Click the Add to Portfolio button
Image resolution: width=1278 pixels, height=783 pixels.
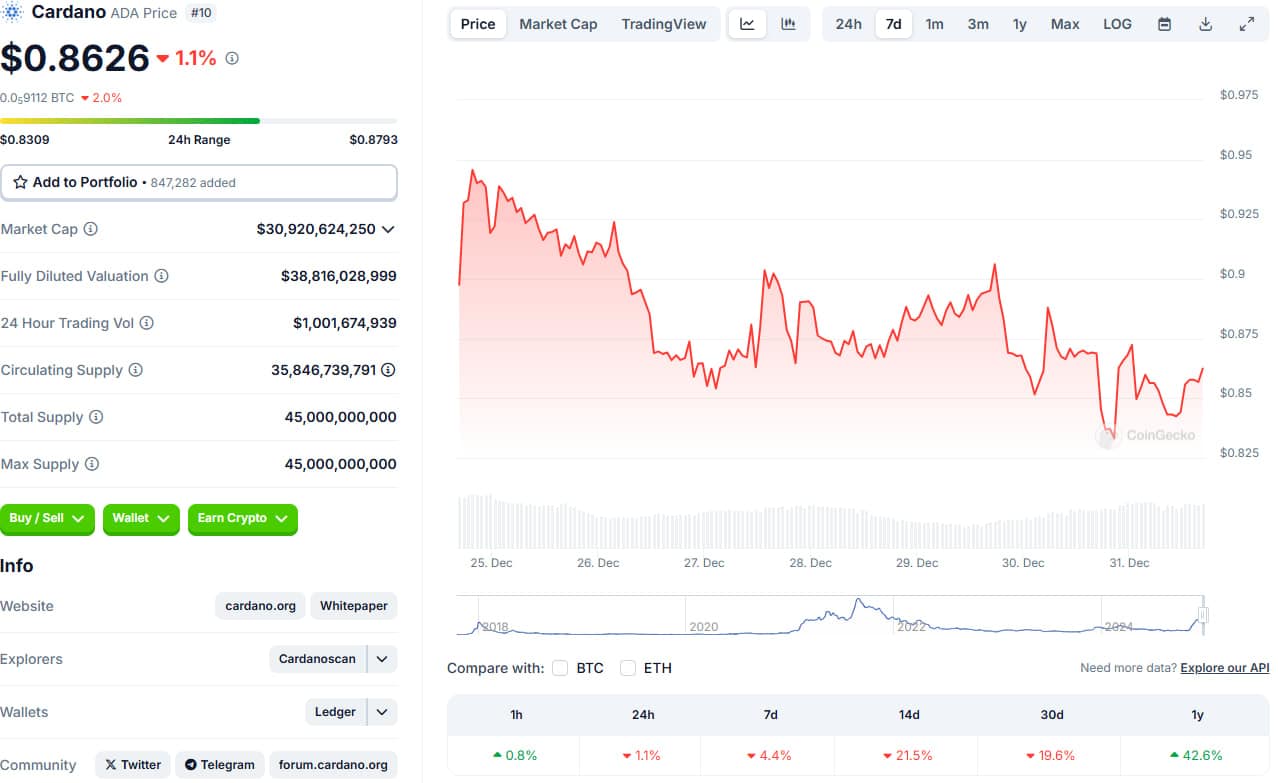(x=199, y=183)
